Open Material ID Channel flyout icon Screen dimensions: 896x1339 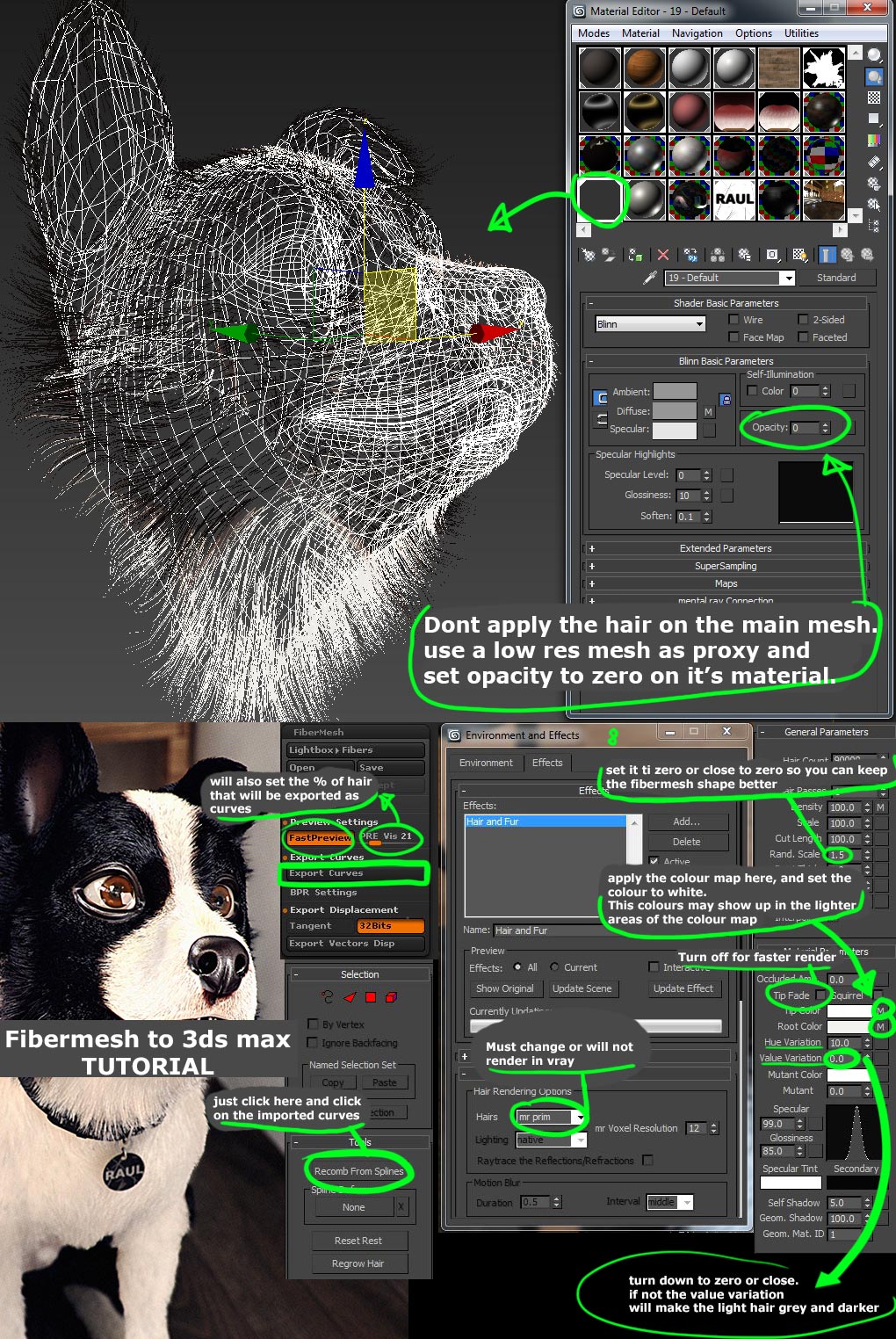click(x=772, y=255)
